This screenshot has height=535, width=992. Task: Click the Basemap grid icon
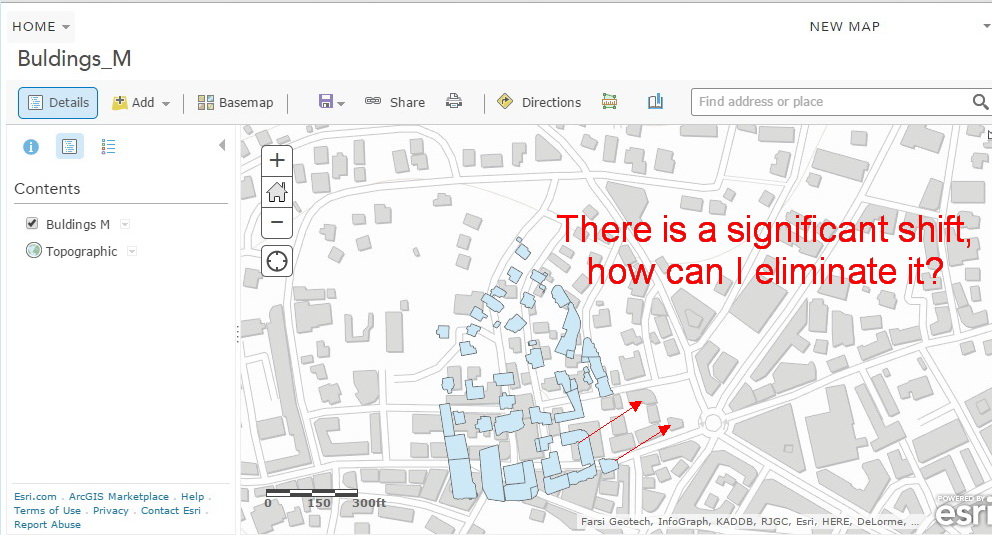point(206,102)
